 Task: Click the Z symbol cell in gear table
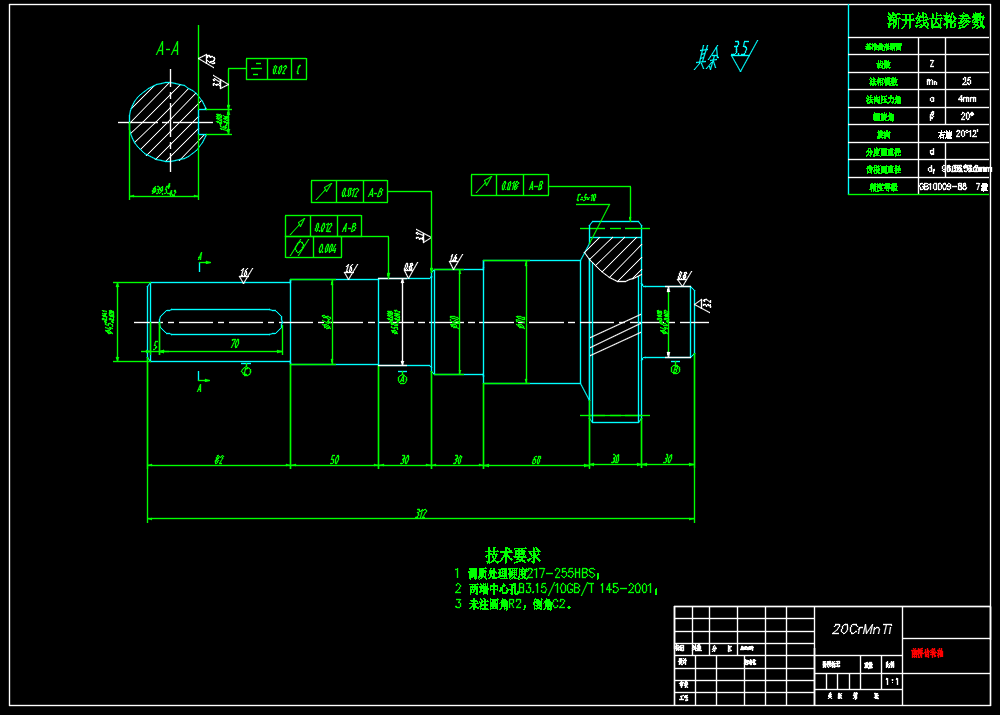(x=932, y=64)
